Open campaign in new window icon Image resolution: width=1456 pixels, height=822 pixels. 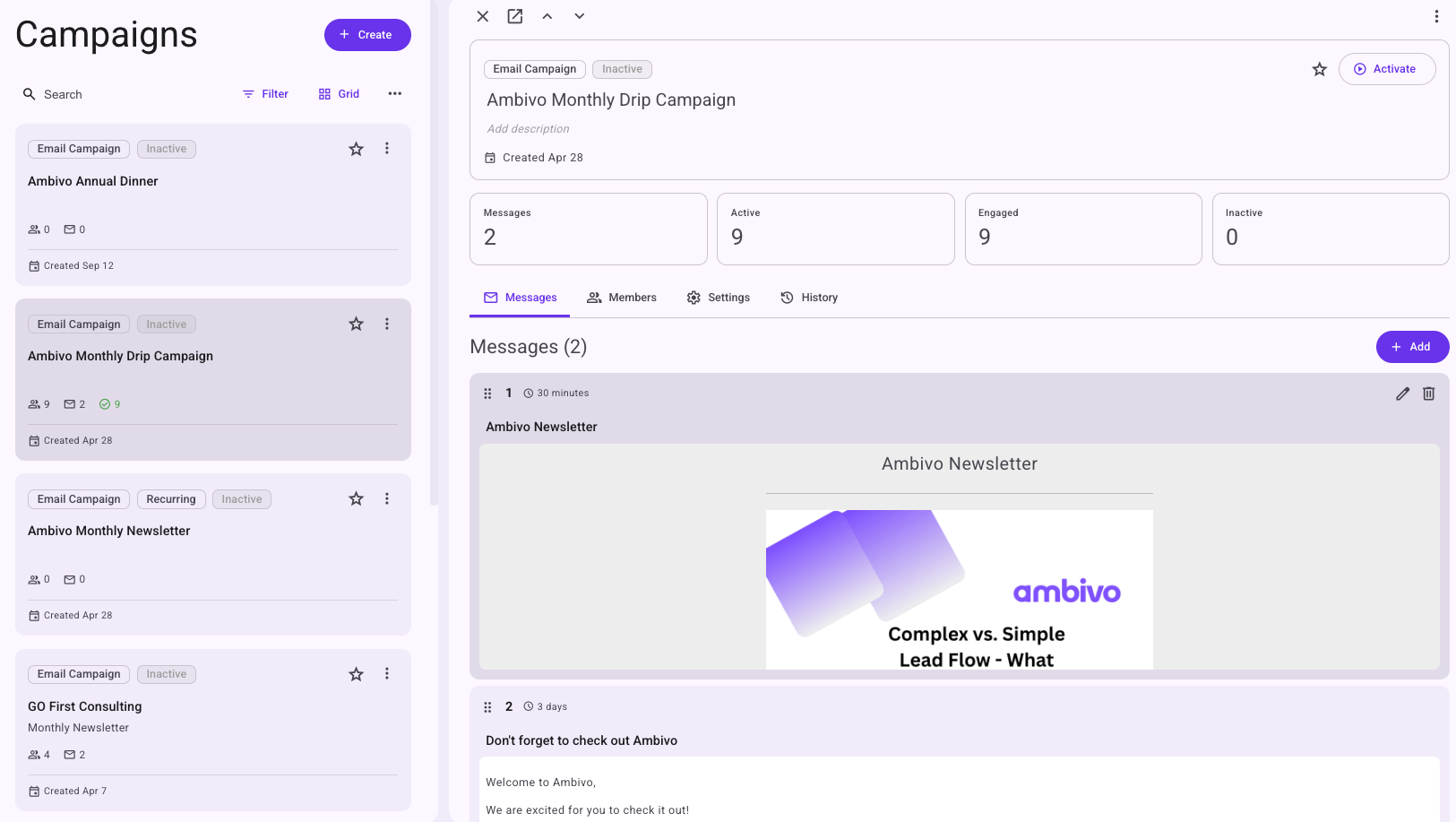[515, 16]
